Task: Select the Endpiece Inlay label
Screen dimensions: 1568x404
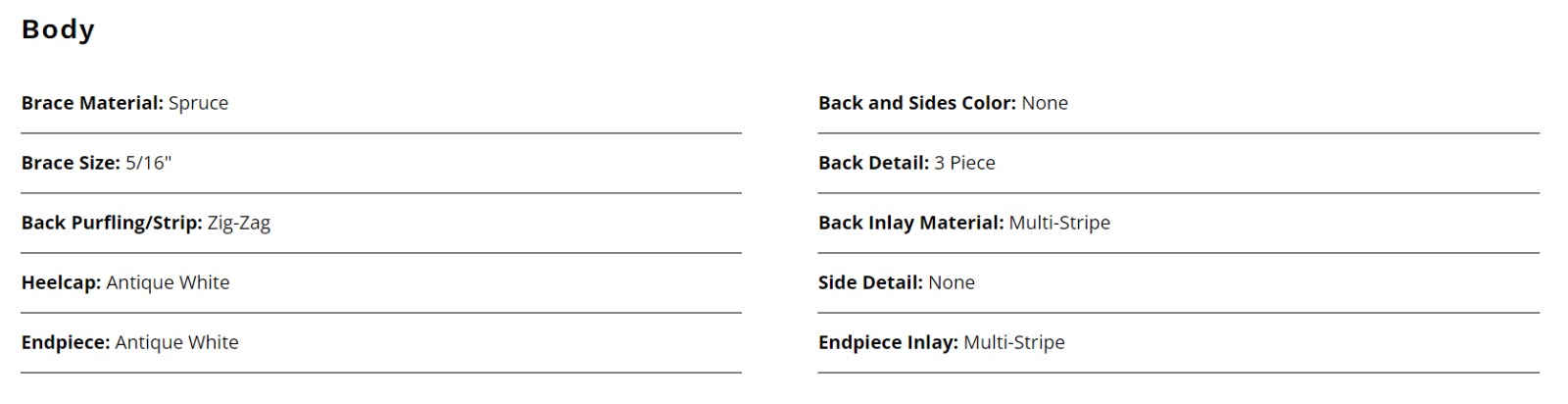Action: [x=888, y=342]
